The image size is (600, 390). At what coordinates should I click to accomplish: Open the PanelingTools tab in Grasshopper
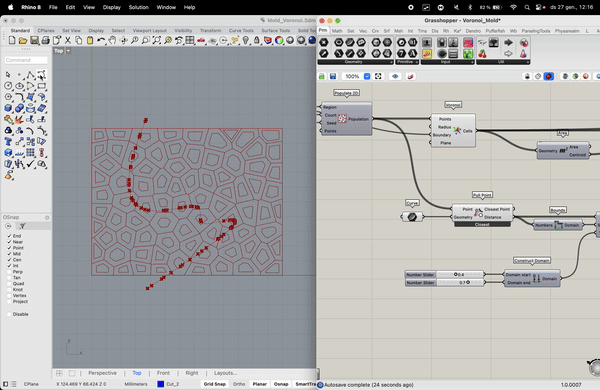tap(536, 31)
